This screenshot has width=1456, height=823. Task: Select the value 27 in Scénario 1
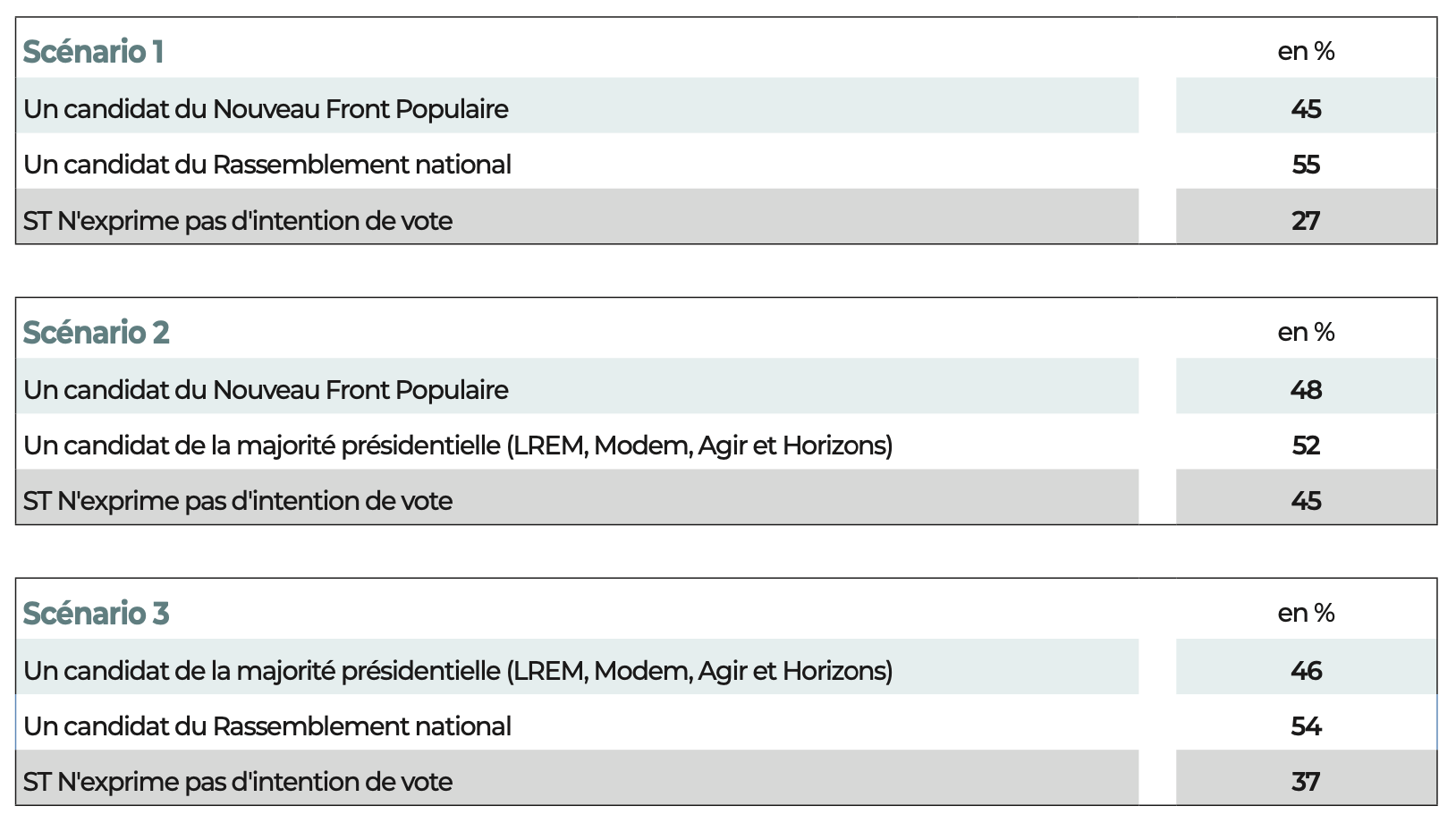pos(1306,221)
